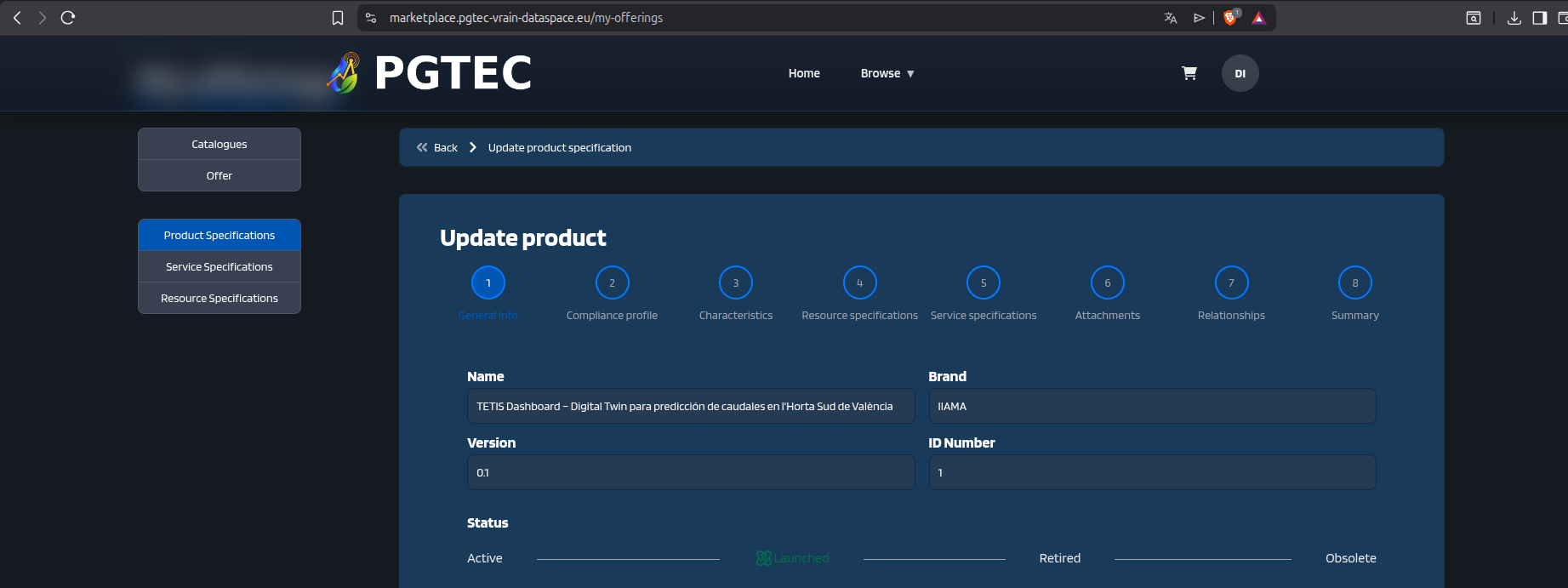Viewport: 1568px width, 588px height.
Task: Set status to Retired
Action: tap(1060, 558)
